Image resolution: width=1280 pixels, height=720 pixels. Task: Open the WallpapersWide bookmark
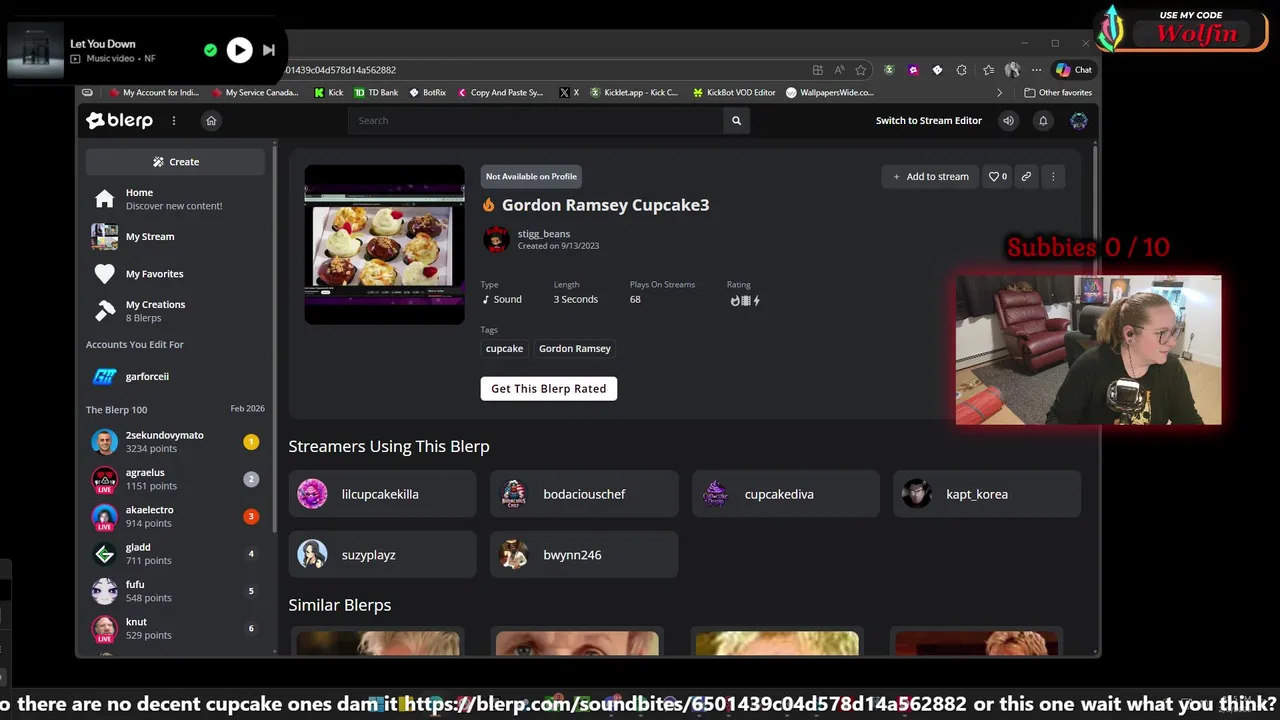click(x=830, y=93)
